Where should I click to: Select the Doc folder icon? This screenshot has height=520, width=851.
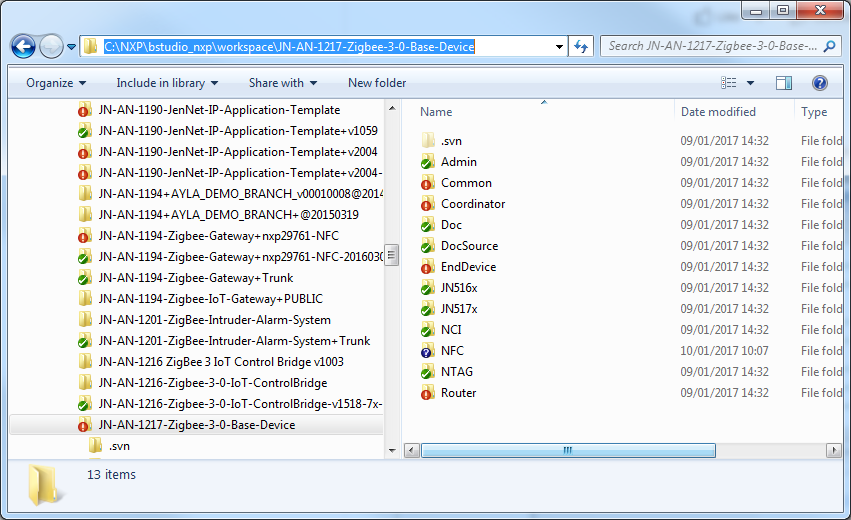(428, 225)
